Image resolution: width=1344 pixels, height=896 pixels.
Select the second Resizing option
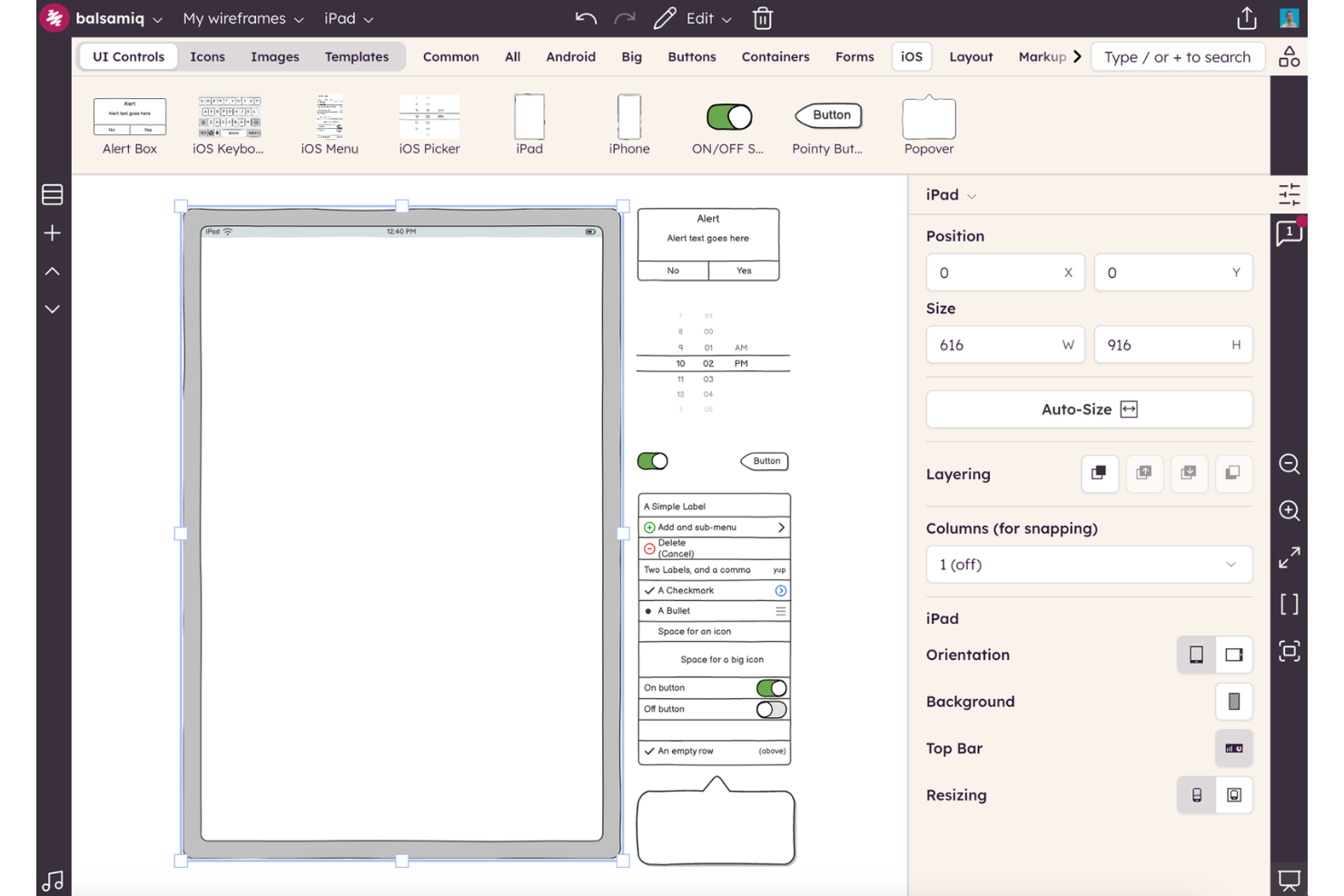point(1233,795)
